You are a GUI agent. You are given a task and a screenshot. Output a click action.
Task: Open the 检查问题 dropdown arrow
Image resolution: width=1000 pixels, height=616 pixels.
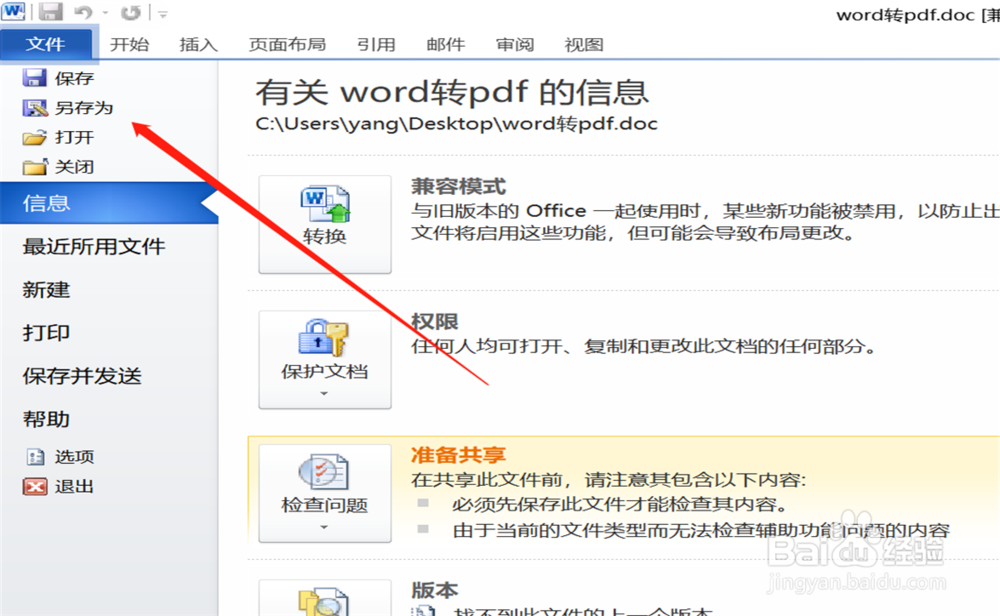click(x=324, y=528)
